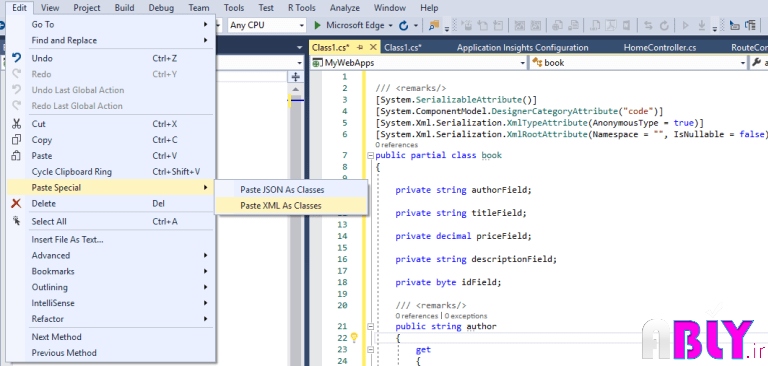Image resolution: width=768 pixels, height=366 pixels.
Task: Click the Find in Files toolbar icon
Action: tap(433, 25)
